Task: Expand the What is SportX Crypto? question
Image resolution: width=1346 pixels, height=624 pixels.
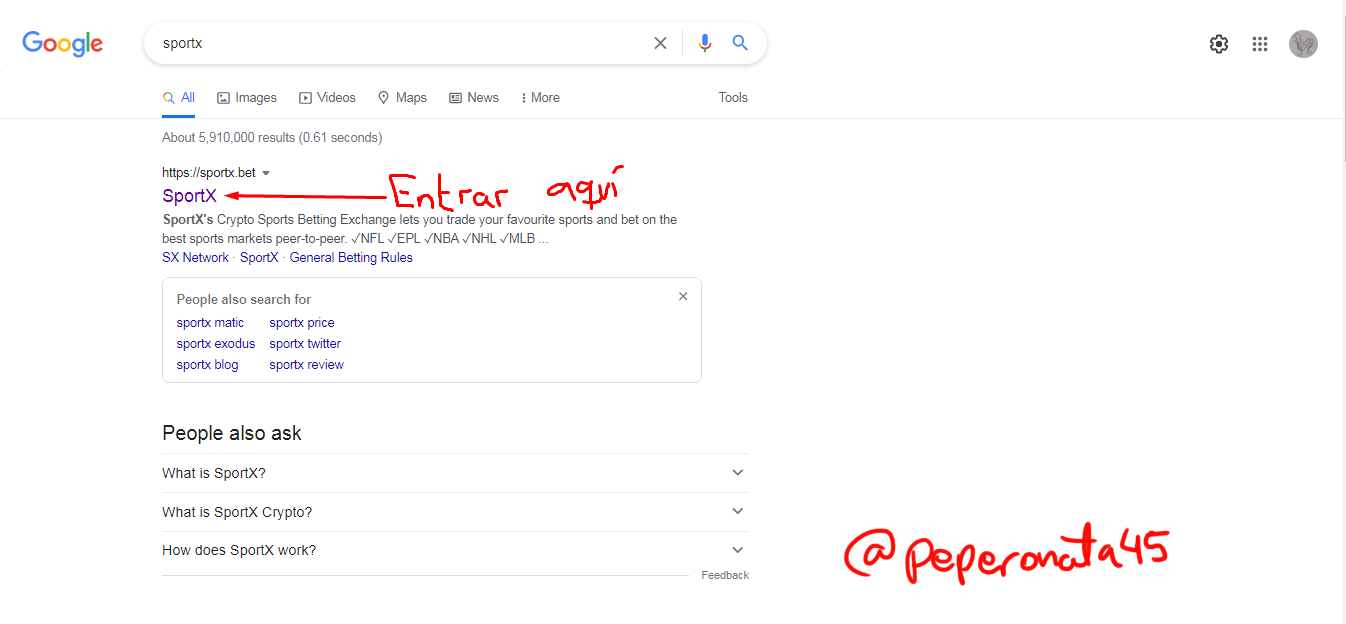Action: 455,512
